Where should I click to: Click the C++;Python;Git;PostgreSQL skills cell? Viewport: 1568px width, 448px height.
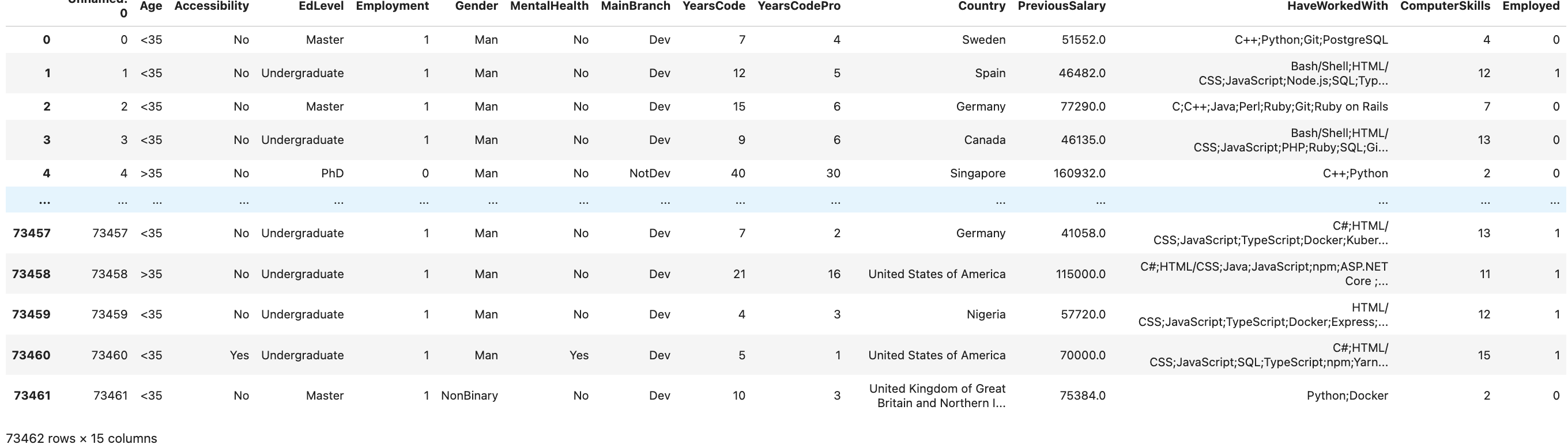[1310, 40]
